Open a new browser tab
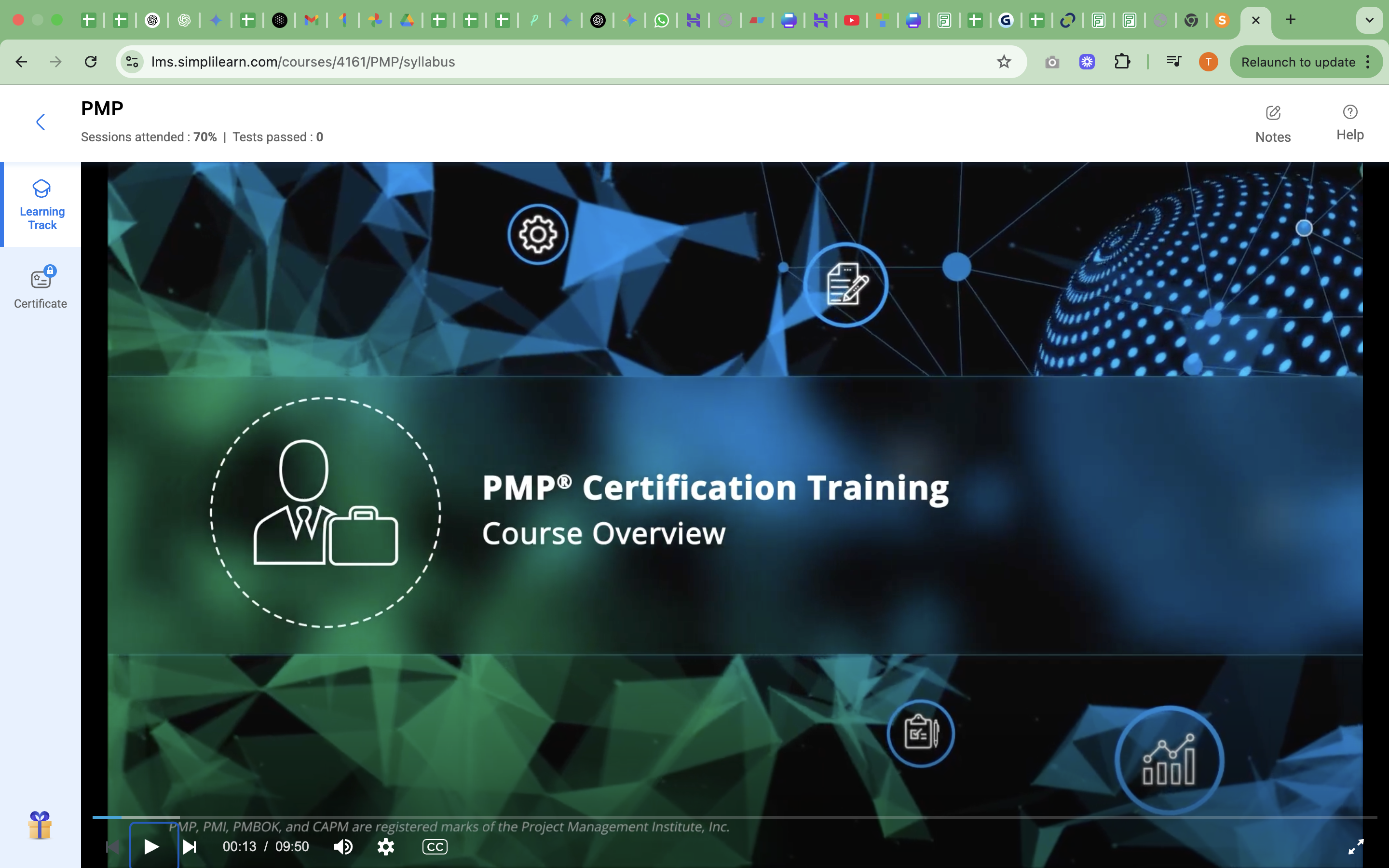The height and width of the screenshot is (868, 1389). coord(1290,20)
